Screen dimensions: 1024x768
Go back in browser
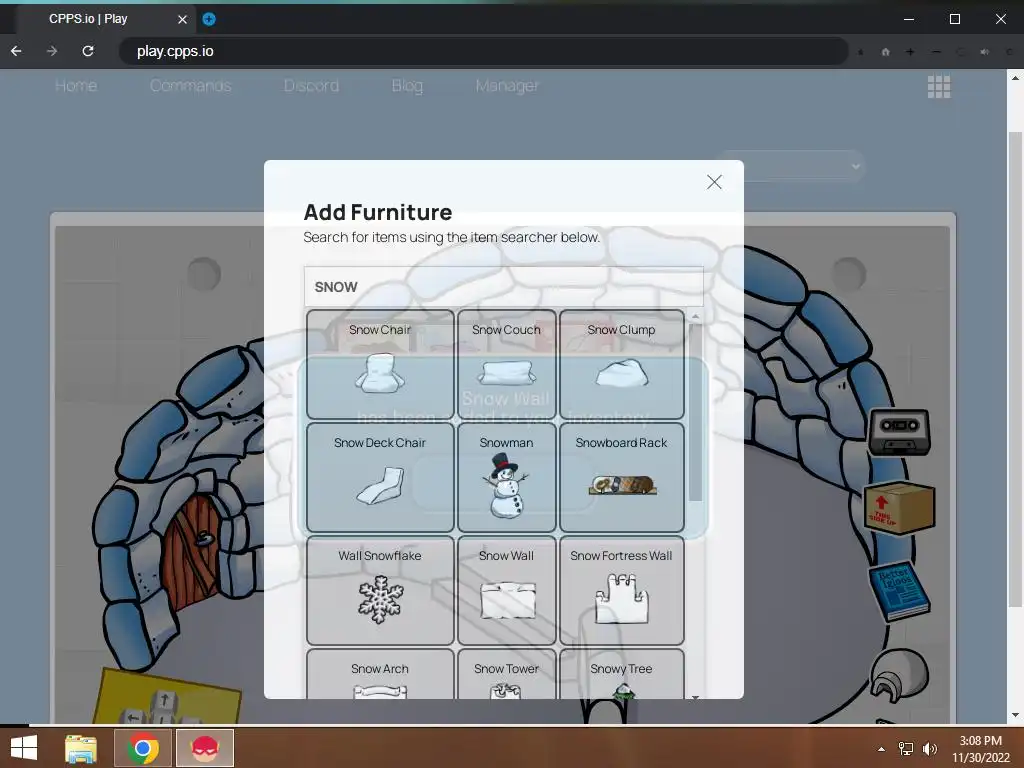click(16, 51)
